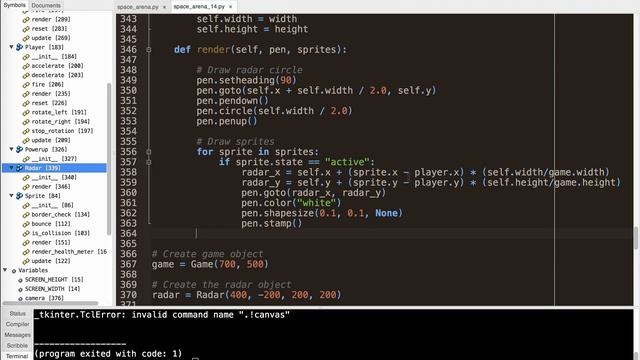Click line number 370 in editor margin
This screenshot has height=360, width=640.
129,295
